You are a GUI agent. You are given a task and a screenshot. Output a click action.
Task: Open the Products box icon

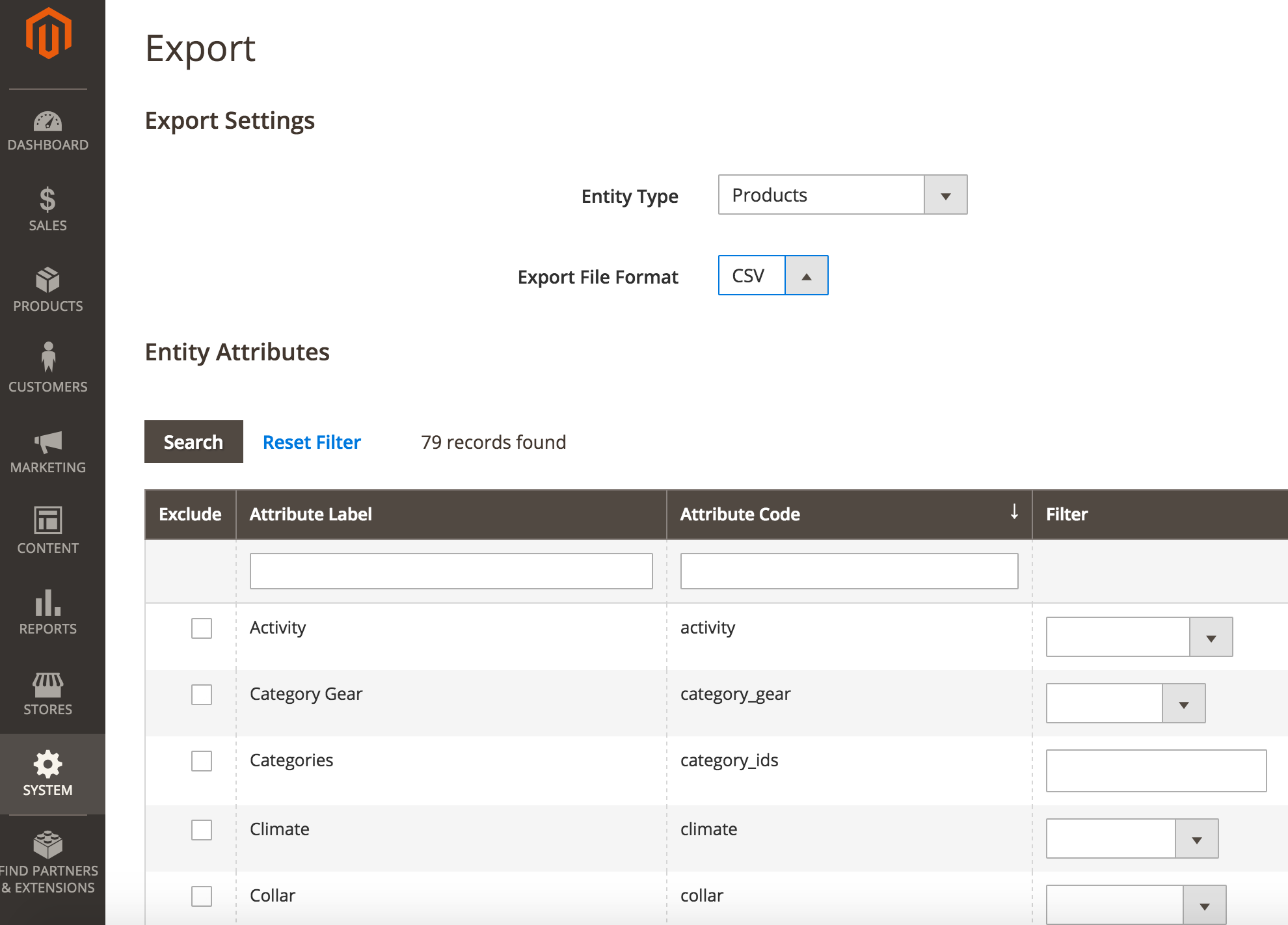point(47,280)
